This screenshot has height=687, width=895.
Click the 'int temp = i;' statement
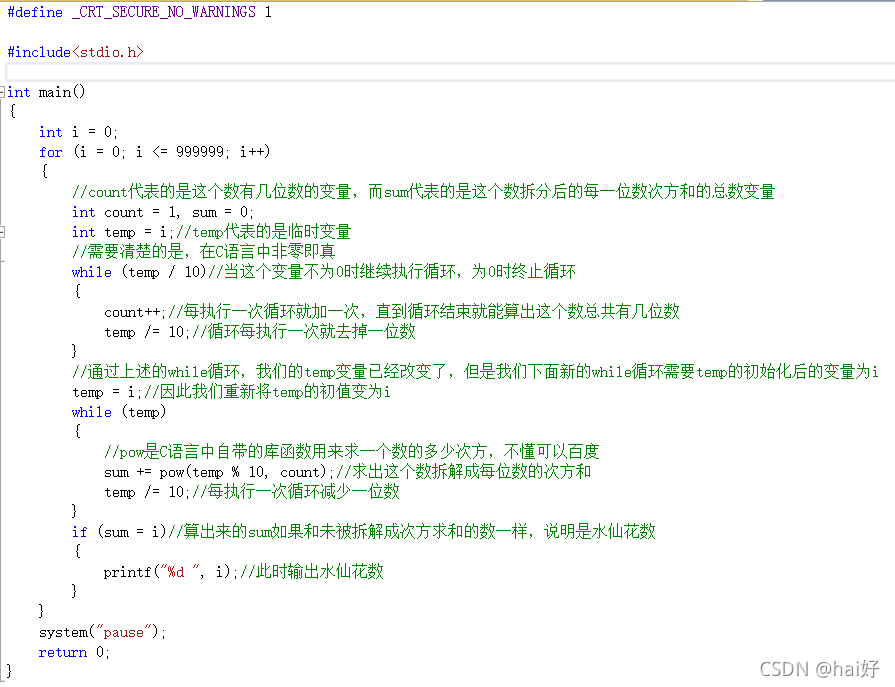pos(122,232)
